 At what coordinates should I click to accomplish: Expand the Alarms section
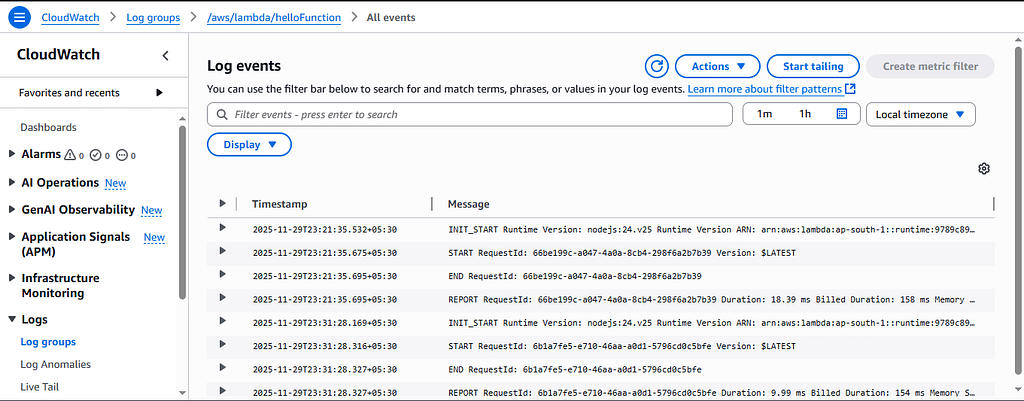12,154
